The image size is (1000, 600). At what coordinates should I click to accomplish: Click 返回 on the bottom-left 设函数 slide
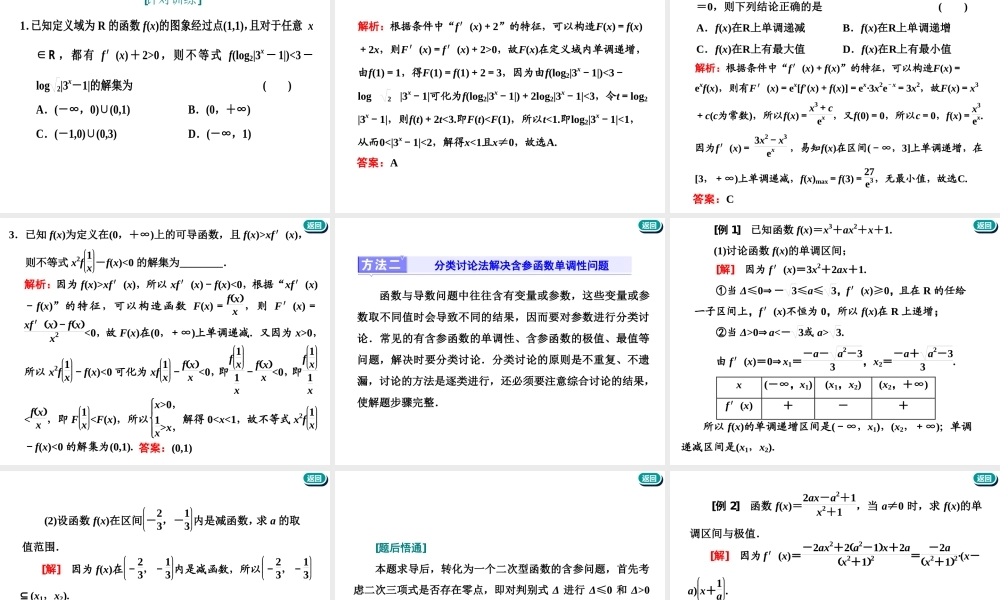pyautogui.click(x=315, y=479)
